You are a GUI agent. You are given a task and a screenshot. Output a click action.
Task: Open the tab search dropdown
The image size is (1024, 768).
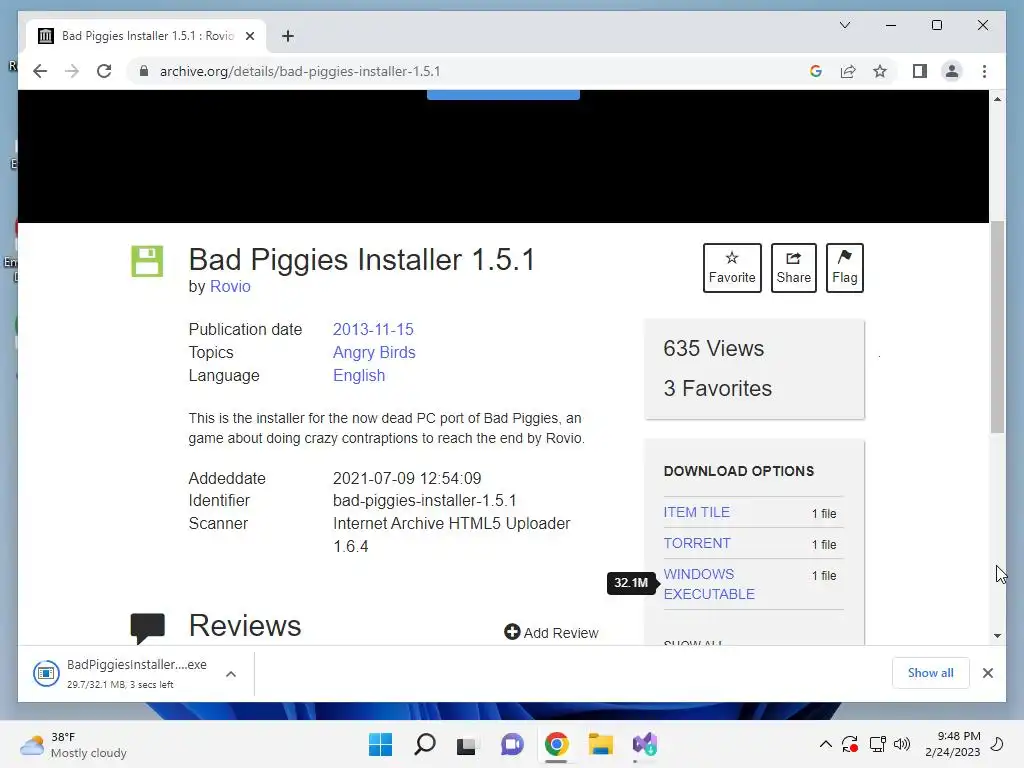click(844, 25)
